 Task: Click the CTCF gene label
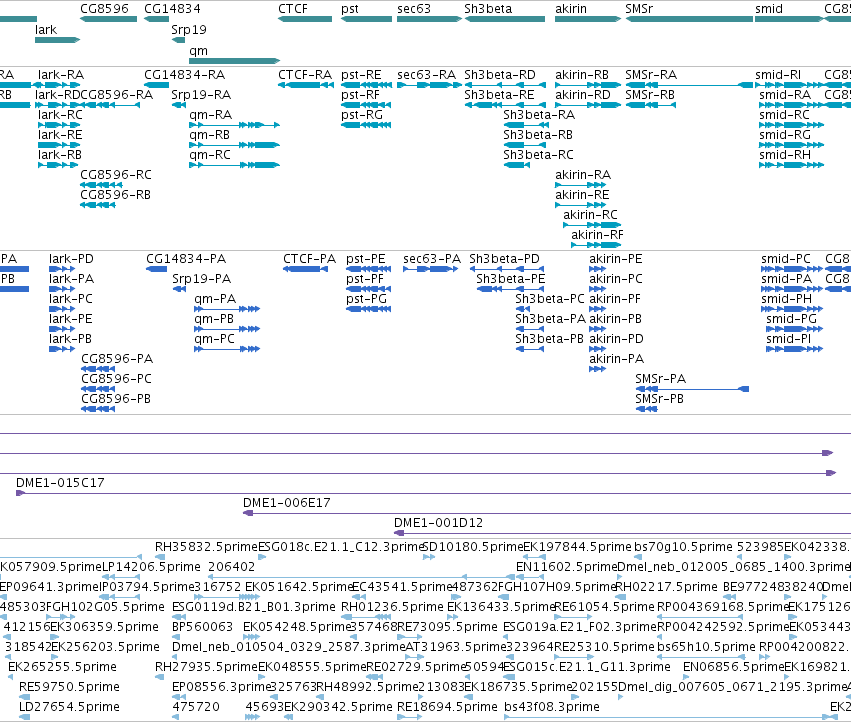[293, 9]
